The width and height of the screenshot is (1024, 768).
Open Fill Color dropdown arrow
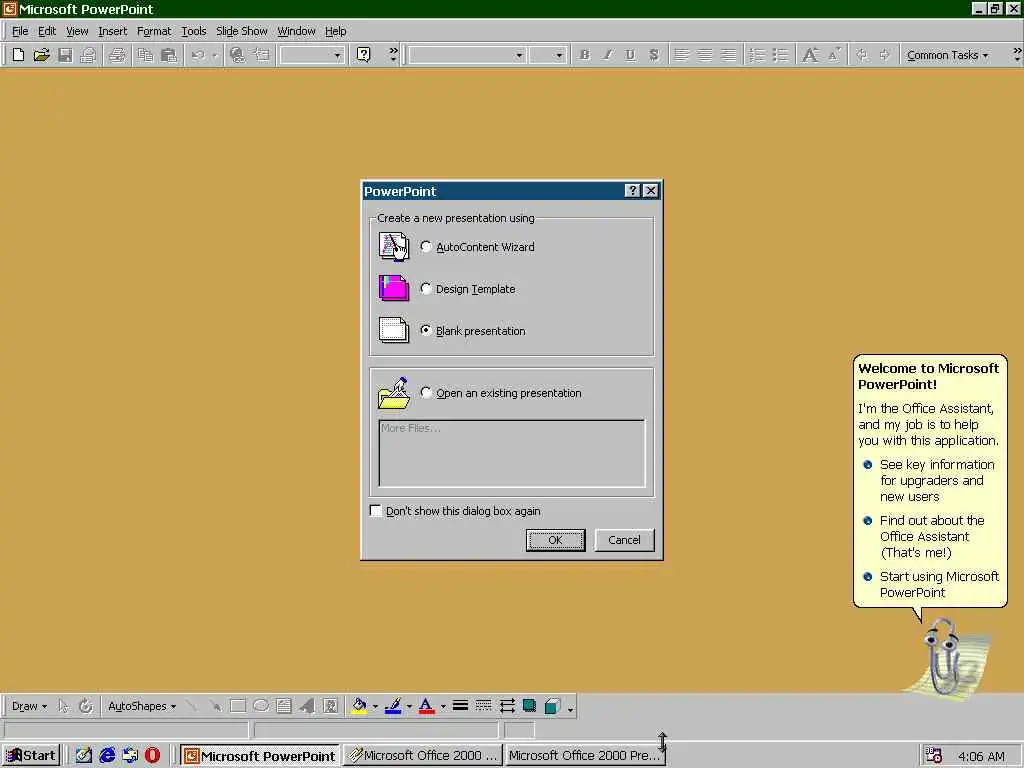[376, 706]
